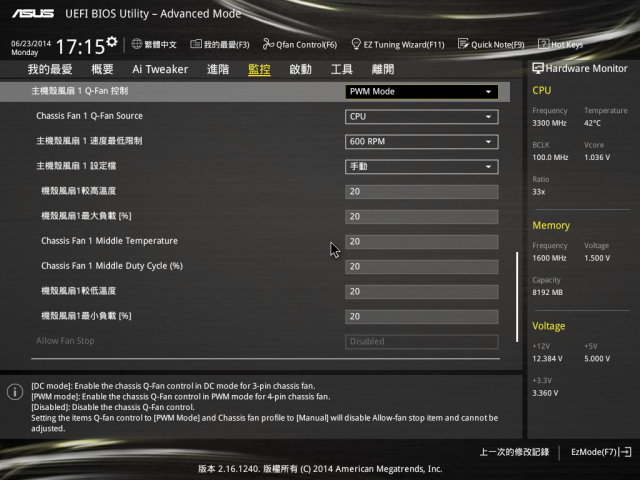Click the +3.3V 3.360 V reading
The width and height of the screenshot is (640, 480).
(x=544, y=393)
